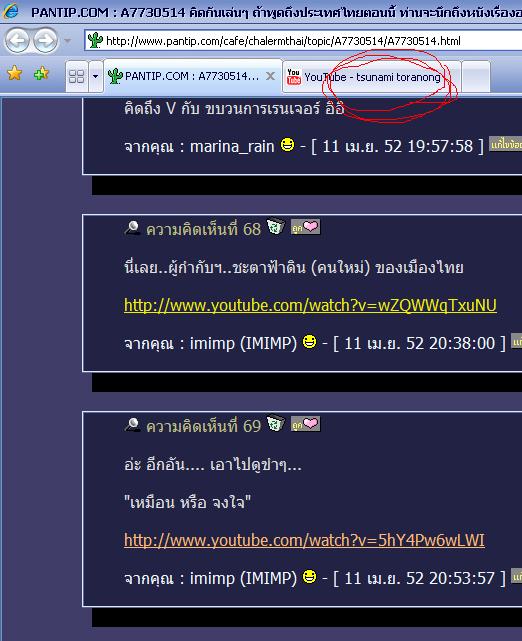Open the Favorites star icon
This screenshot has width=522, height=641.
pyautogui.click(x=14, y=73)
